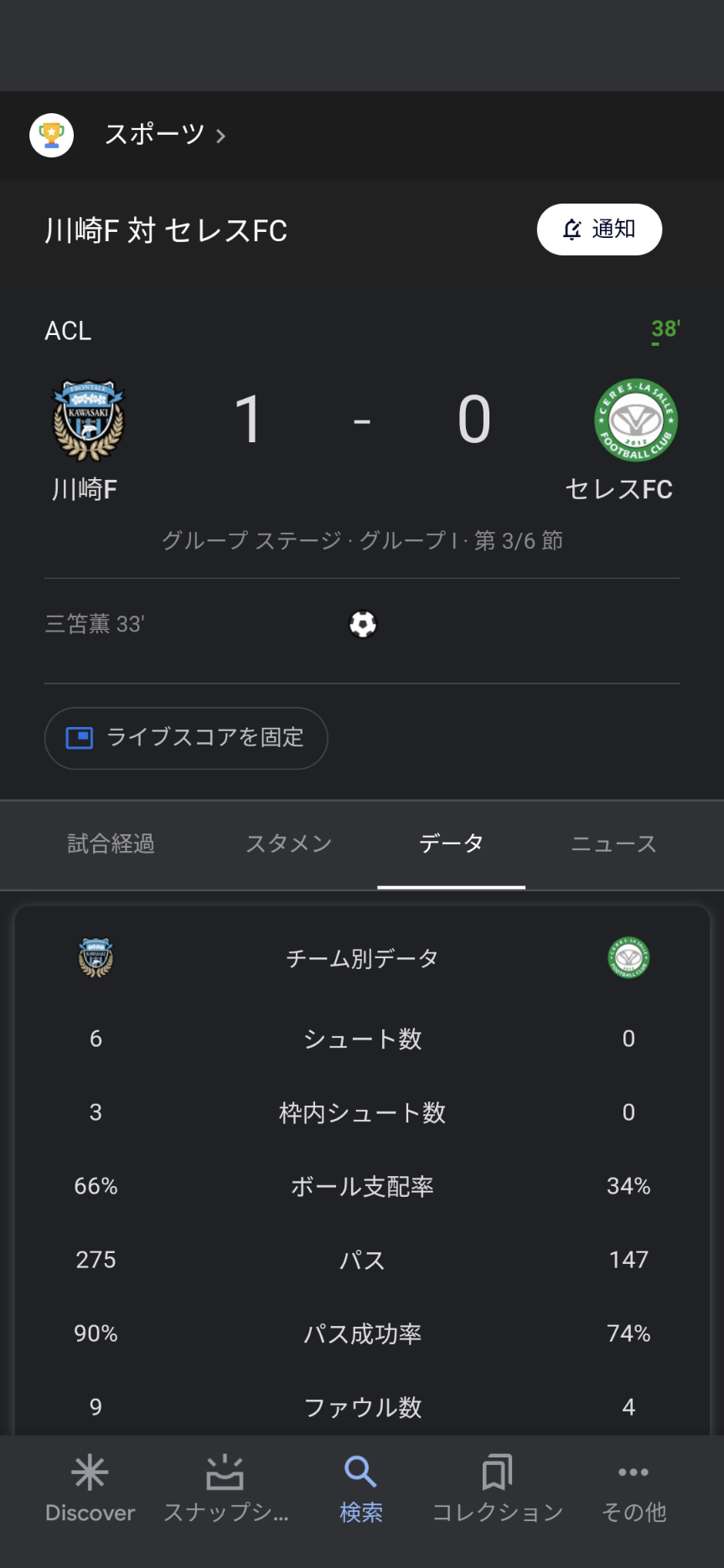Switch to the 試合経過 tab
The image size is (724, 1568).
point(111,844)
